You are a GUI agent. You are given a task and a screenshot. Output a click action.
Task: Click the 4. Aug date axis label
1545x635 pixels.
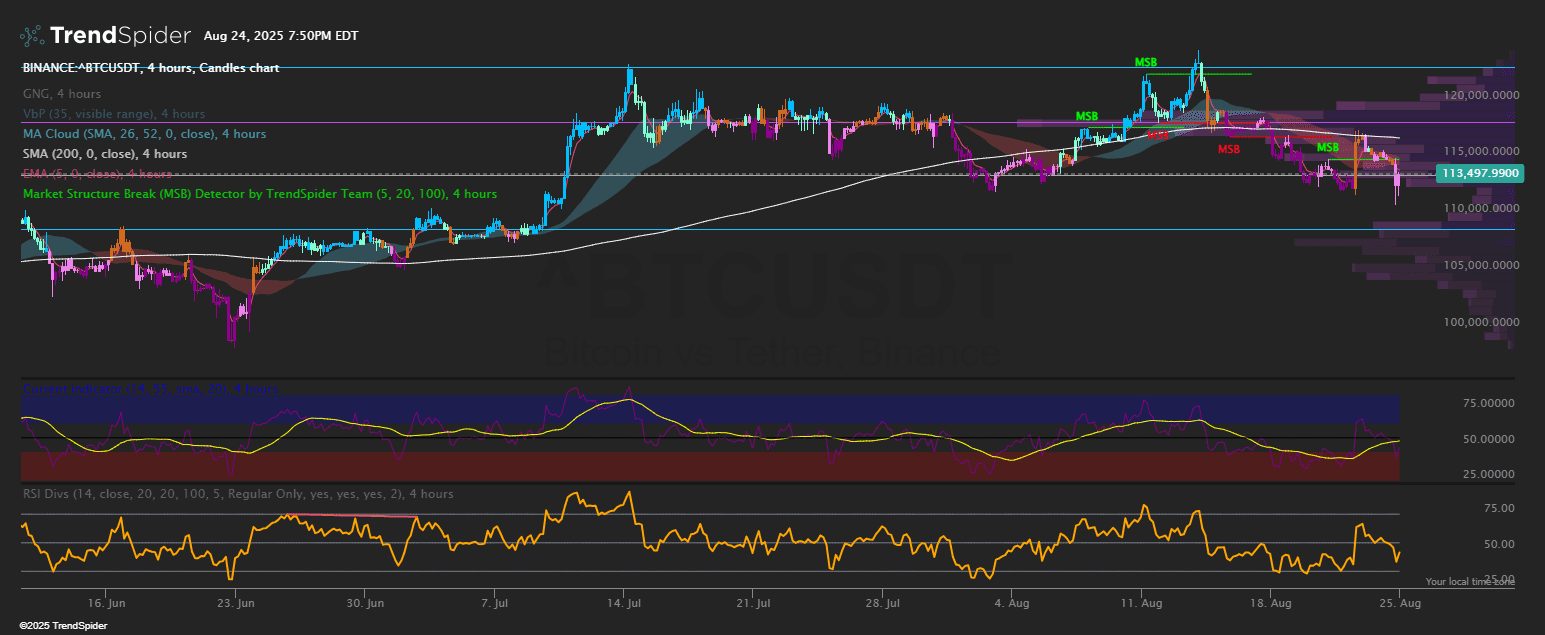click(x=1011, y=604)
